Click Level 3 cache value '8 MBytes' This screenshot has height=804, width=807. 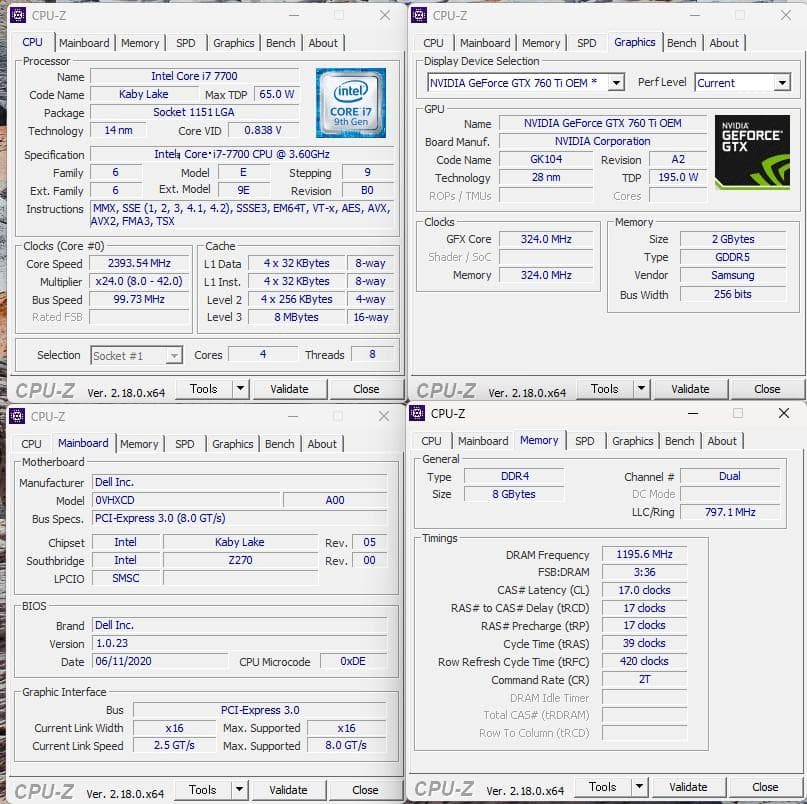[296, 317]
